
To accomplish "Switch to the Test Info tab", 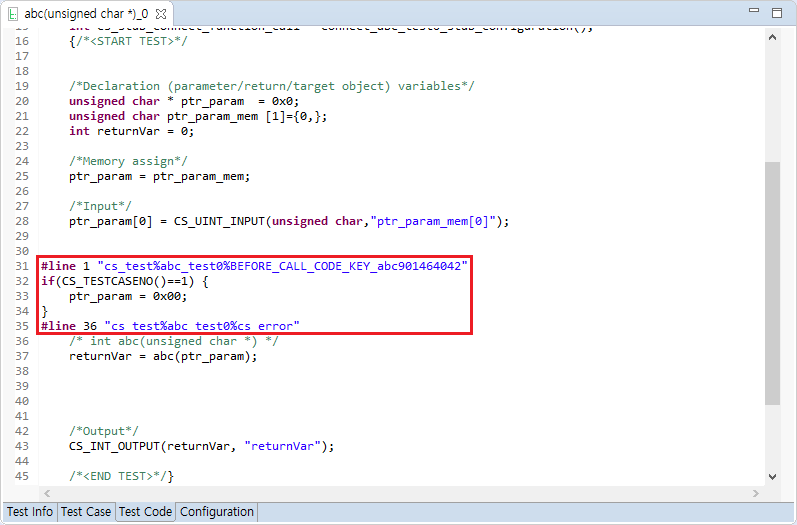I will 29,511.
